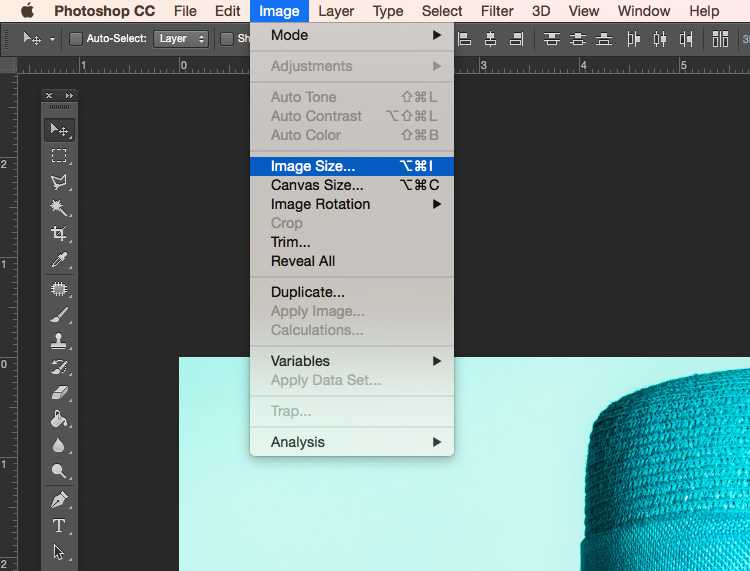Click Align left edges icon
The image size is (750, 571).
tap(464, 39)
